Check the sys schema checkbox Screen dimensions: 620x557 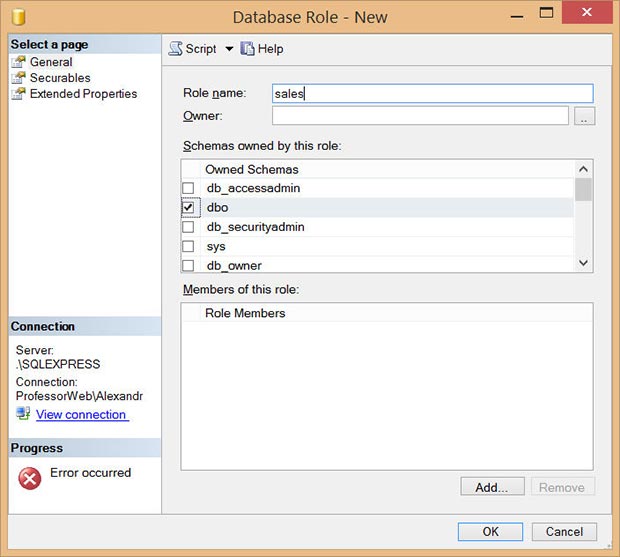click(188, 246)
